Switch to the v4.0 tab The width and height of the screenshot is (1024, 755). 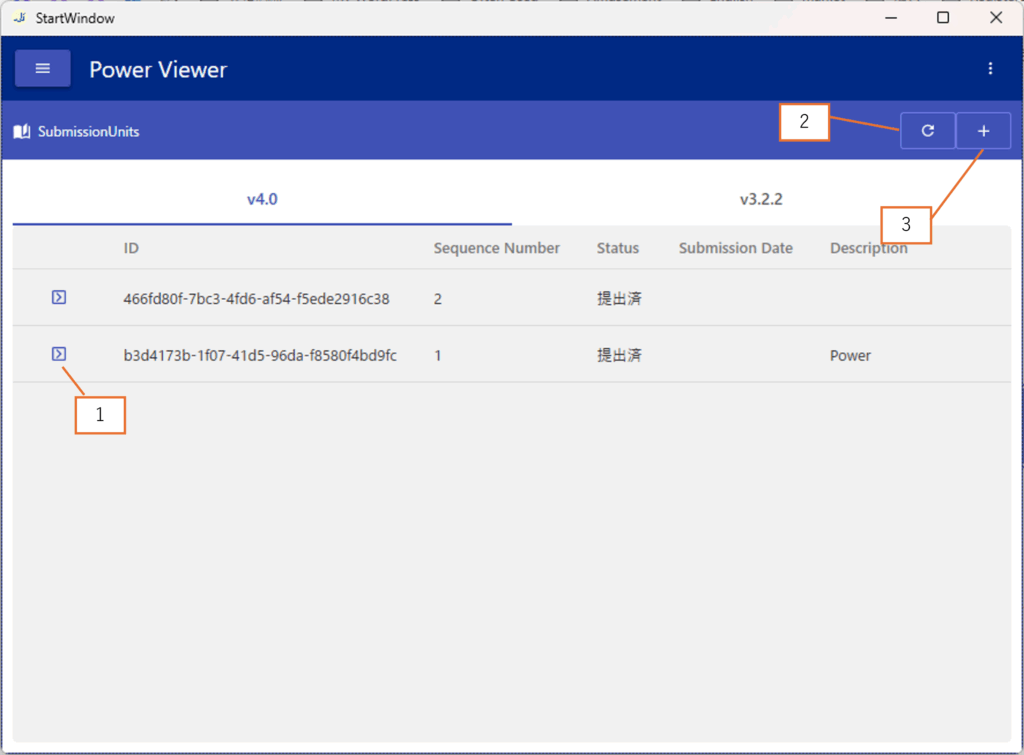262,199
